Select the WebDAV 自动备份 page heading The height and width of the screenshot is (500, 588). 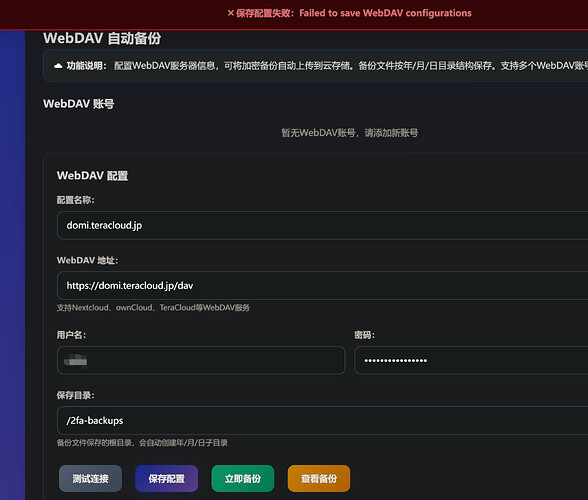pos(102,38)
